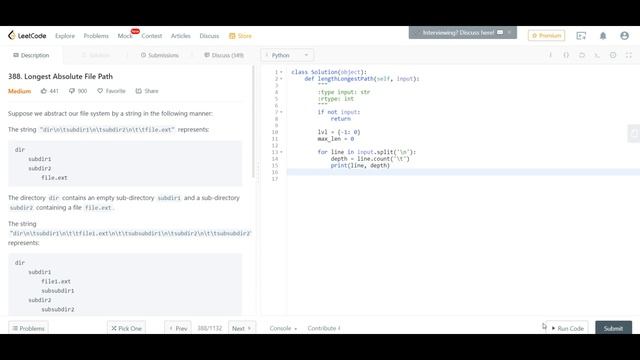Open the editor settings icon
Image resolution: width=640 pixels, height=360 pixels.
pyautogui.click(x=613, y=55)
